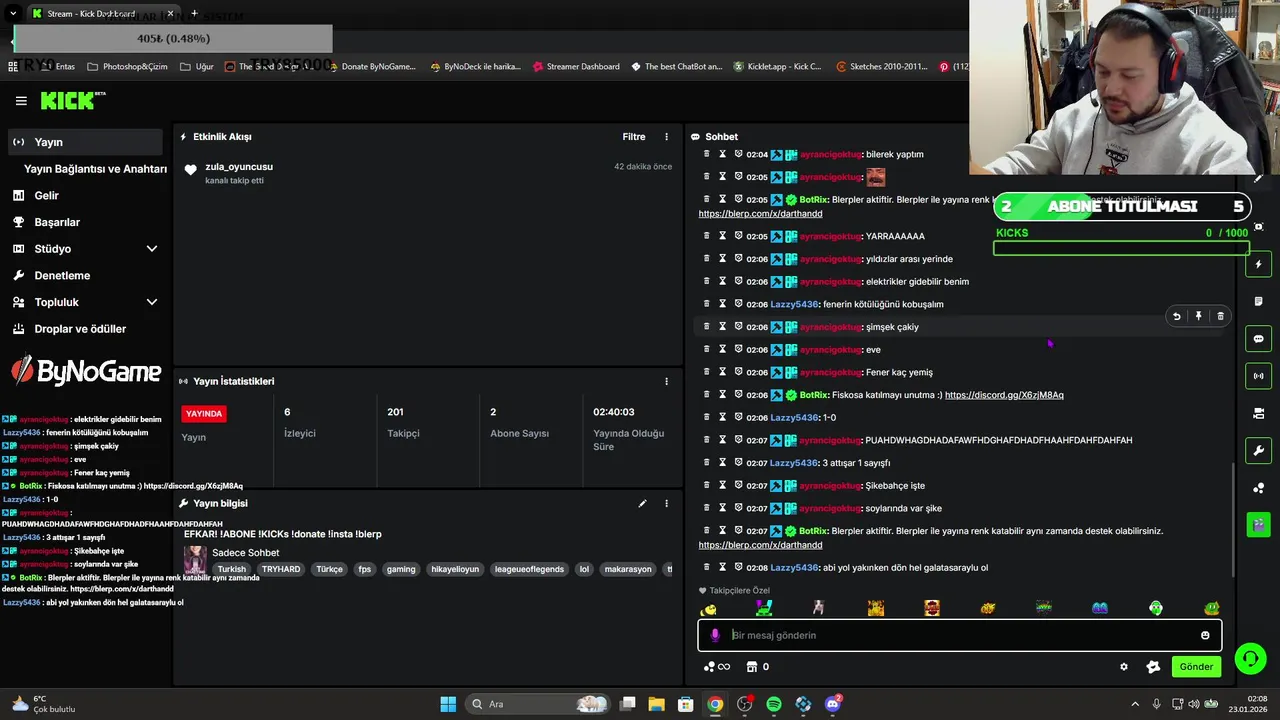
Task: Click the Turkish tag
Action: tap(232, 569)
